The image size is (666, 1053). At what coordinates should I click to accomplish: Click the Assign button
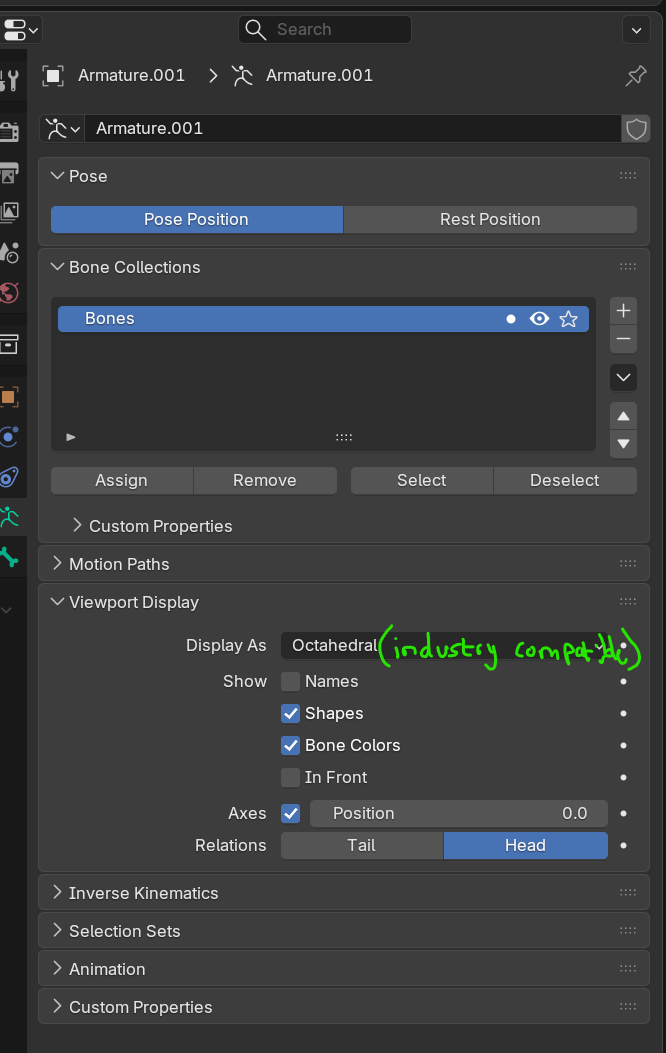coord(122,481)
